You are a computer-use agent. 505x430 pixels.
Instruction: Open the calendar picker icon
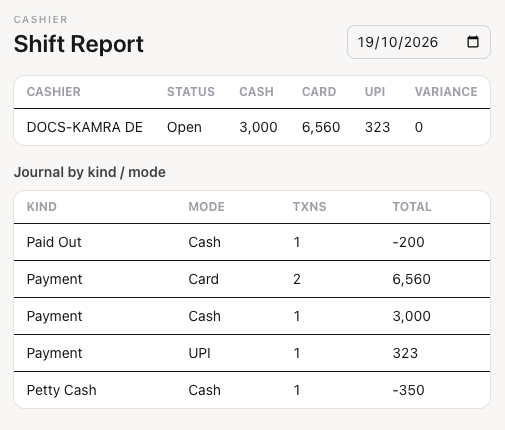[x=473, y=42]
